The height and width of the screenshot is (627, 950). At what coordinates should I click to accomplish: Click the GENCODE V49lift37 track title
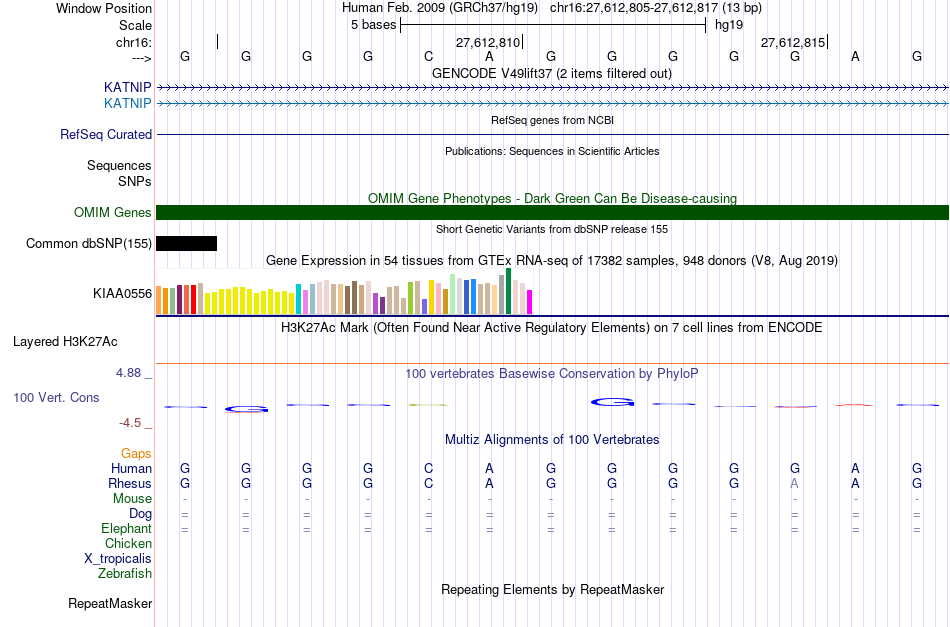tap(551, 73)
